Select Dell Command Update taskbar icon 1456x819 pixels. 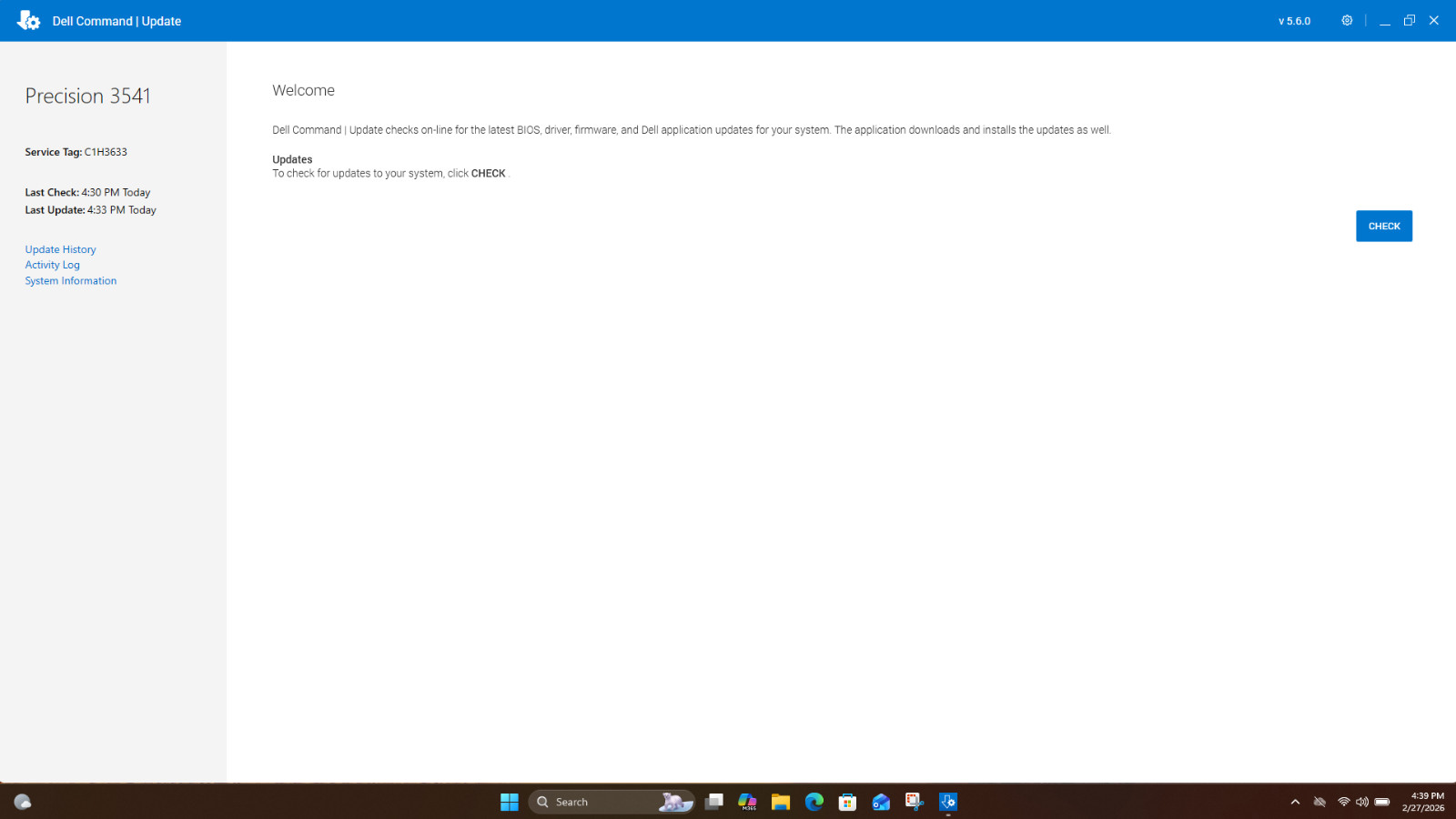pyautogui.click(x=948, y=802)
